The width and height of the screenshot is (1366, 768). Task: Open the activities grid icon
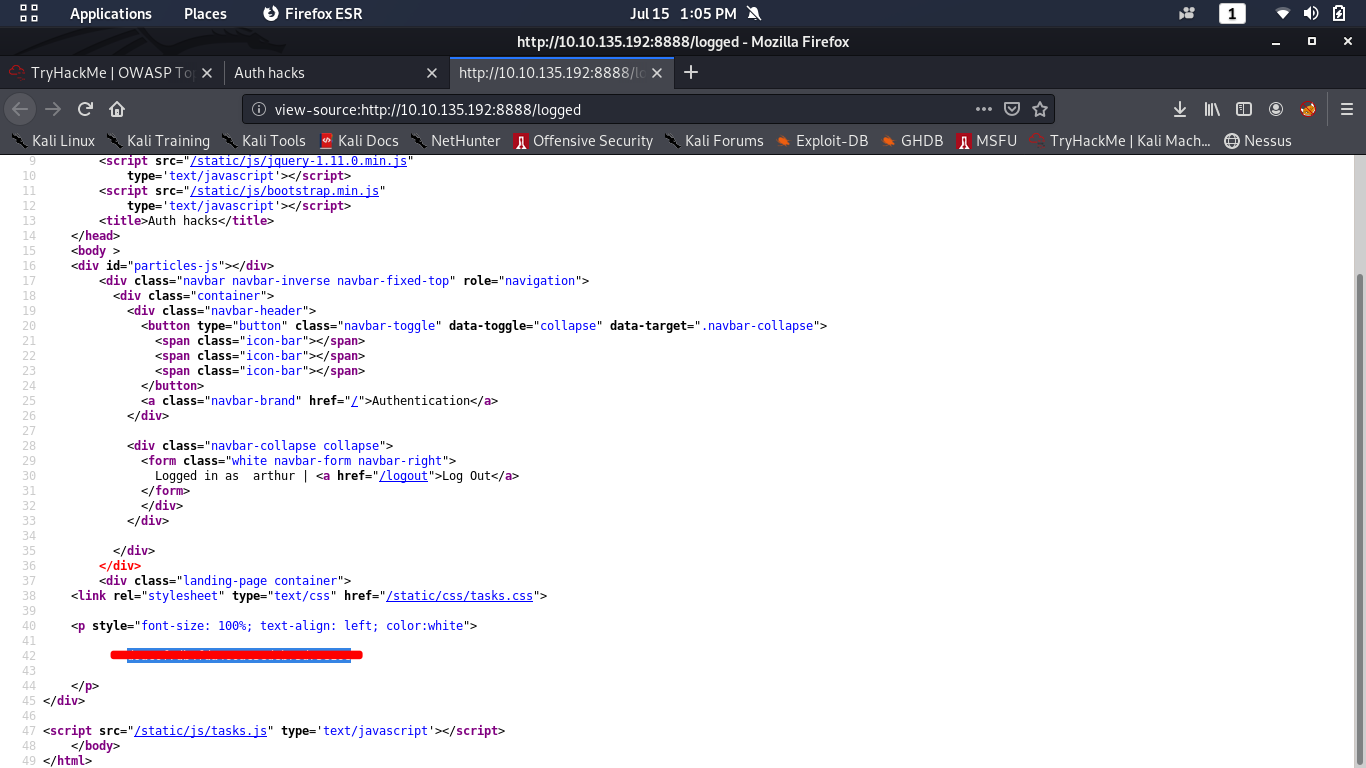coord(29,14)
